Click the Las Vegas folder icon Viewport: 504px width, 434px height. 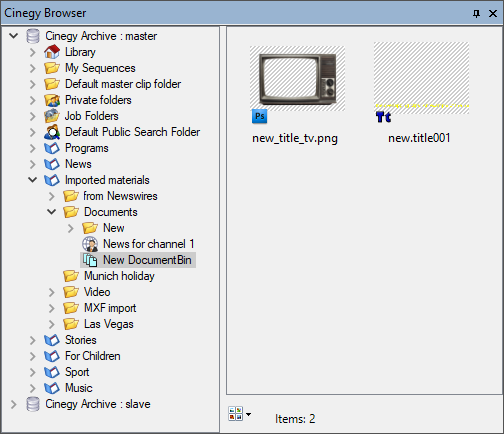point(71,324)
